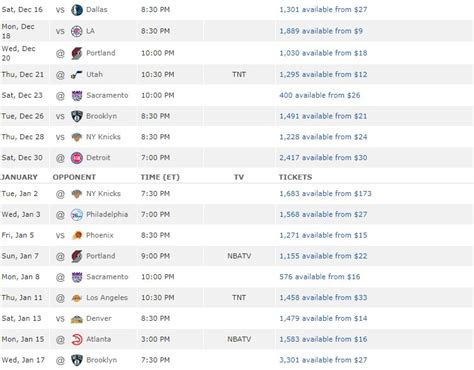Select the NY Knicks opponent name on Dec 28
Viewport: 474px width, 370px height.
103,137
